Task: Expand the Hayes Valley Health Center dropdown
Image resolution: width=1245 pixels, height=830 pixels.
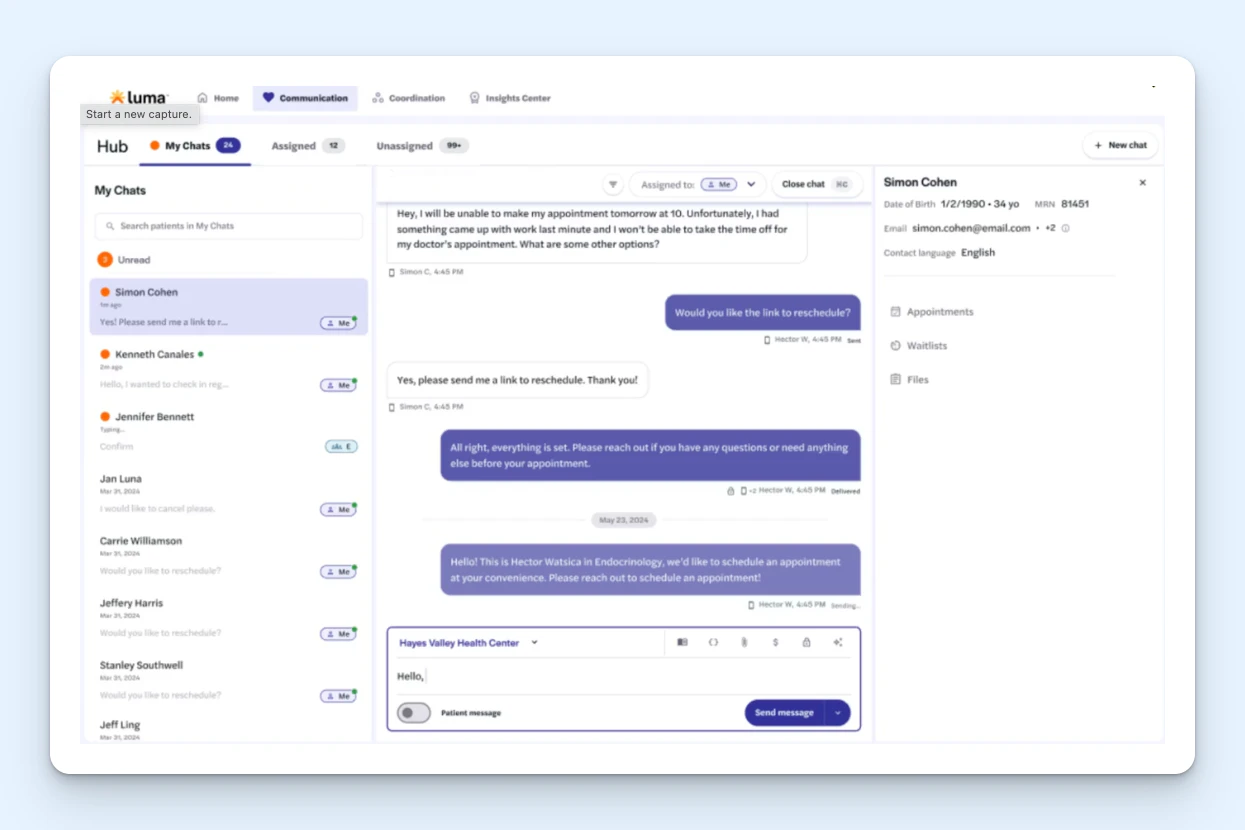Action: point(468,643)
